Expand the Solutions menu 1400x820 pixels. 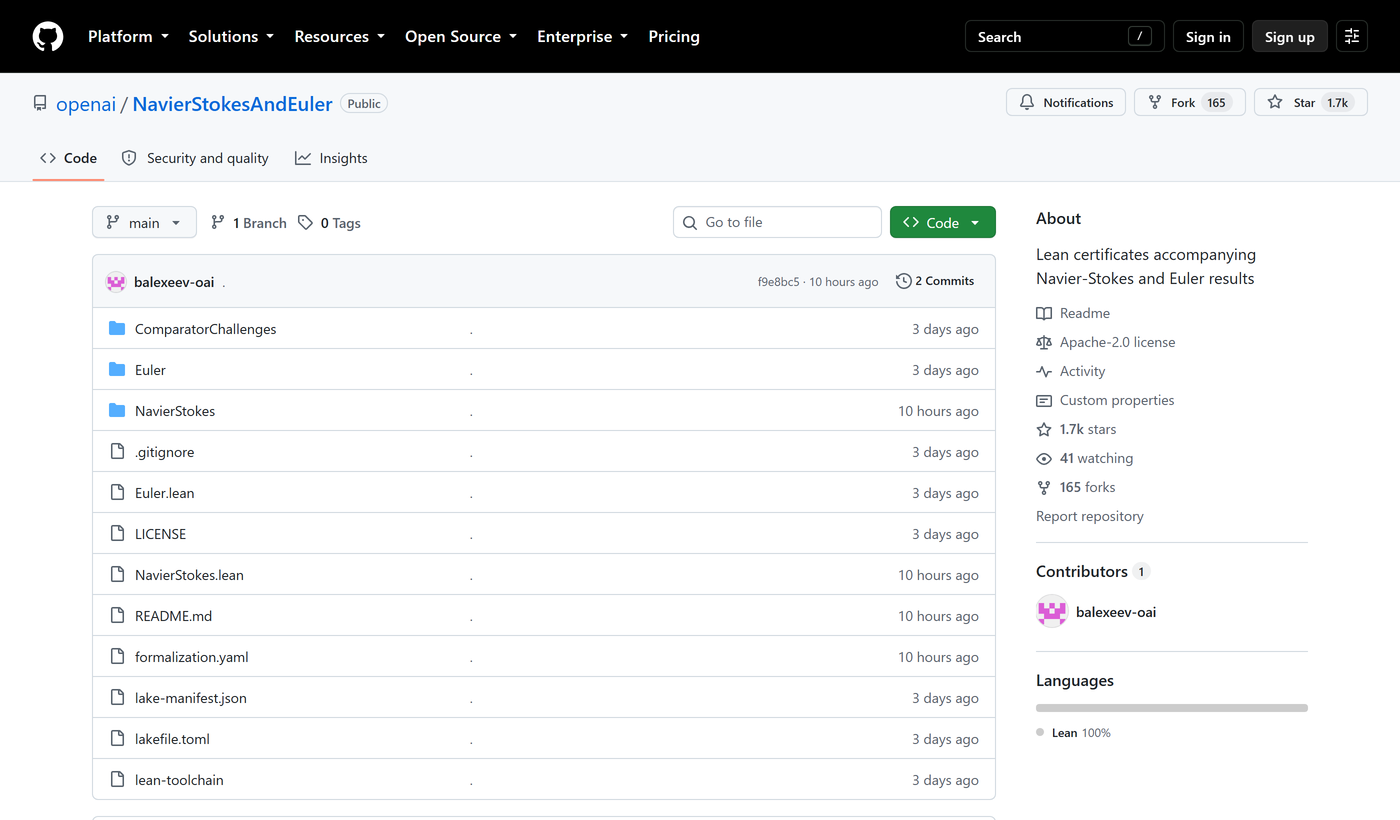(x=231, y=37)
